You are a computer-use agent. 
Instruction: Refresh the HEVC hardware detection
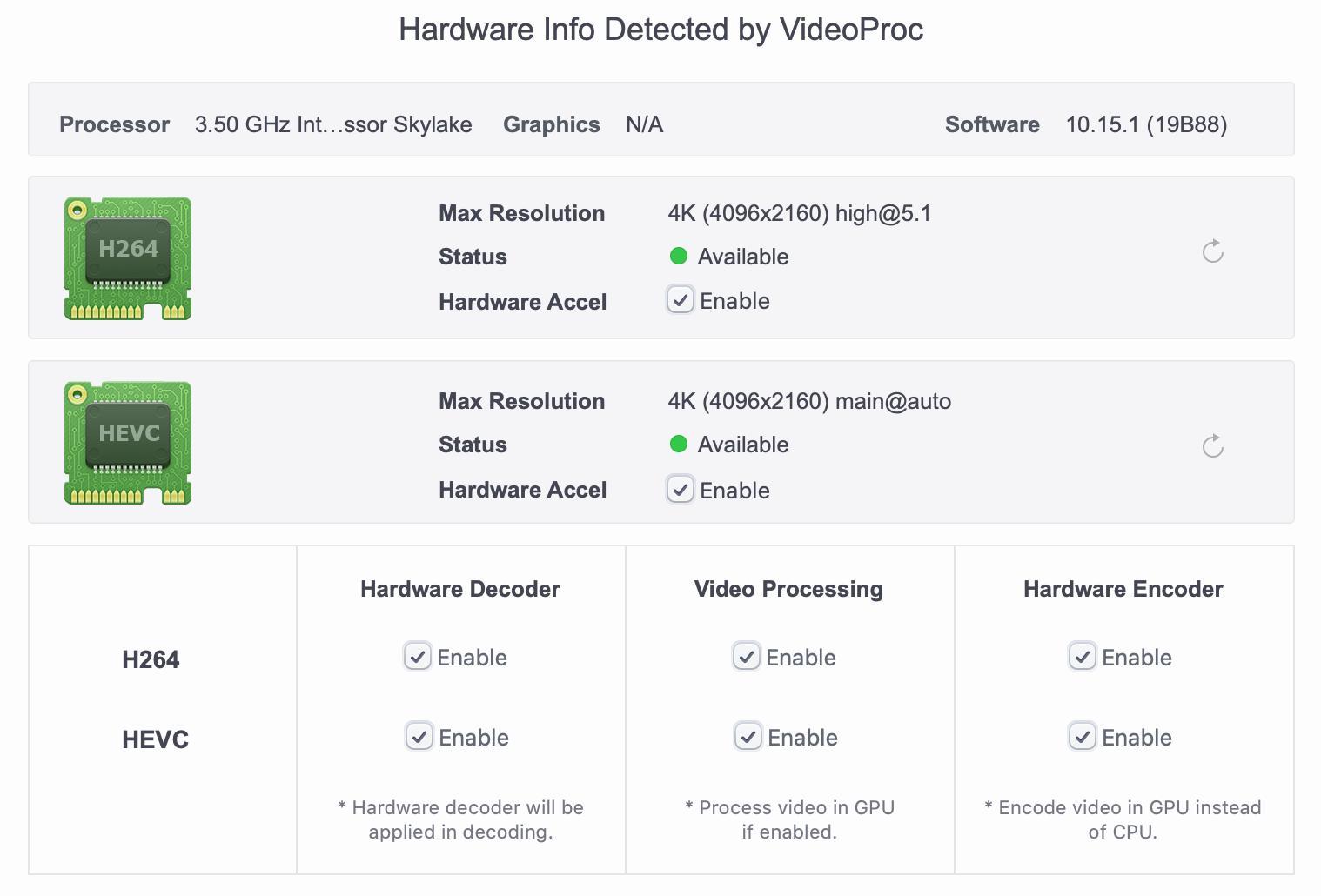click(x=1213, y=446)
